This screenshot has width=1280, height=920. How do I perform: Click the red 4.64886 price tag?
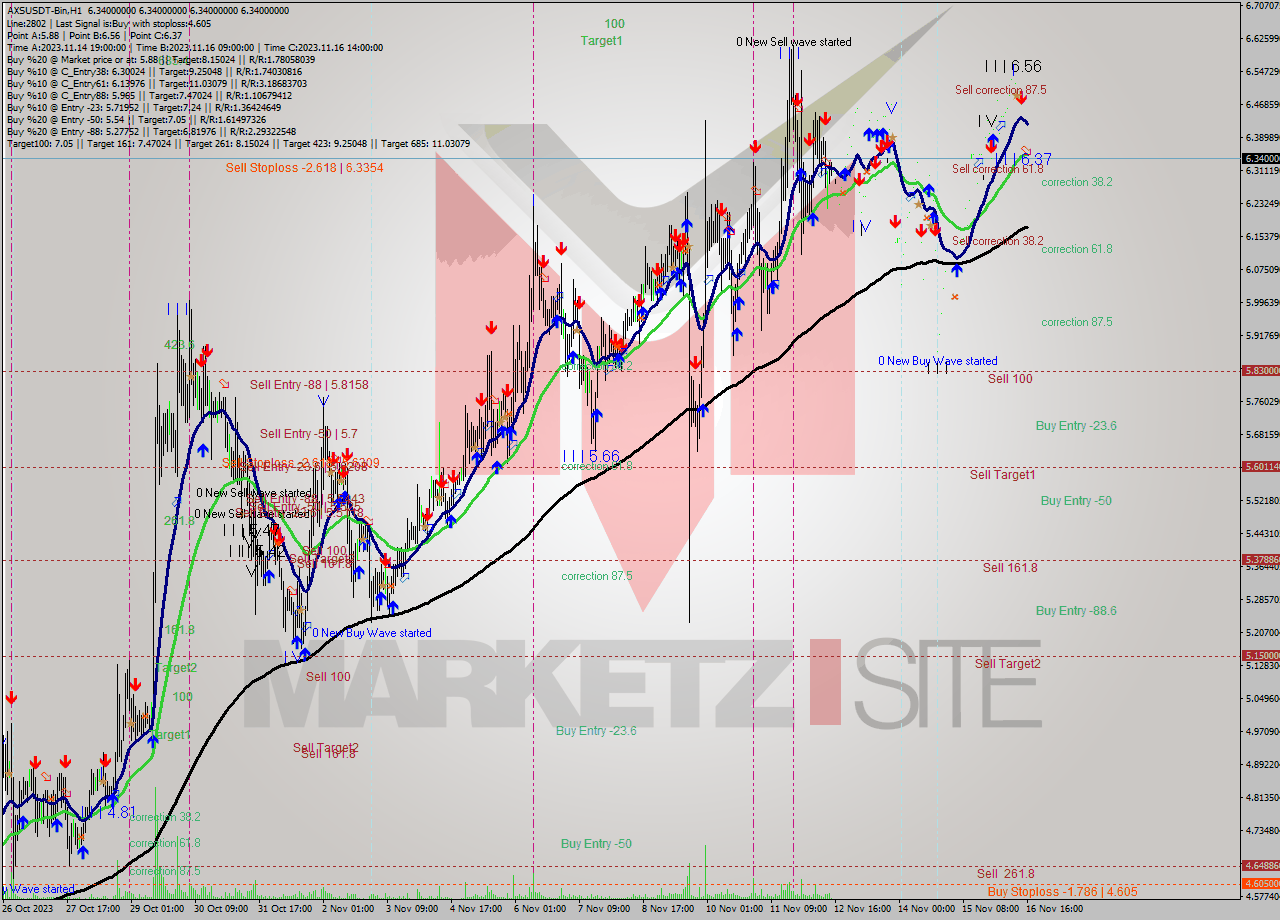coord(1260,866)
